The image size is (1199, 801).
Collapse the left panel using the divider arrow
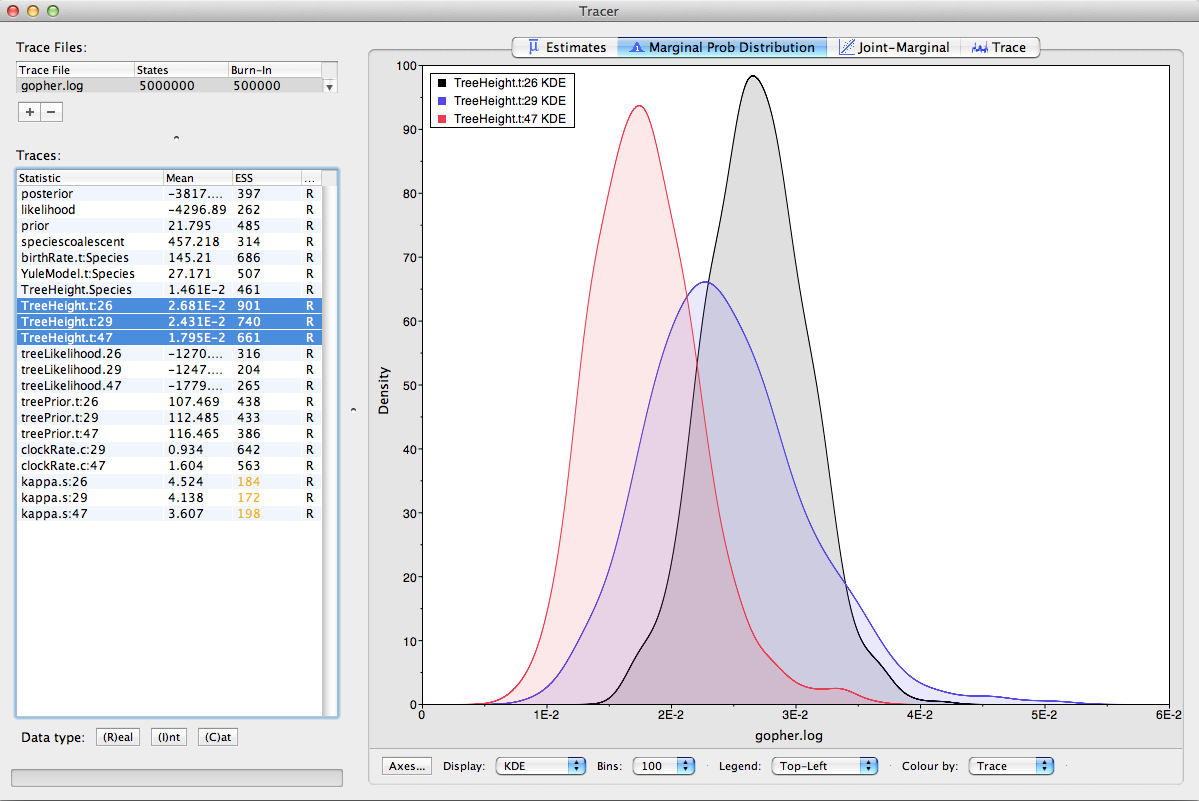click(x=352, y=409)
